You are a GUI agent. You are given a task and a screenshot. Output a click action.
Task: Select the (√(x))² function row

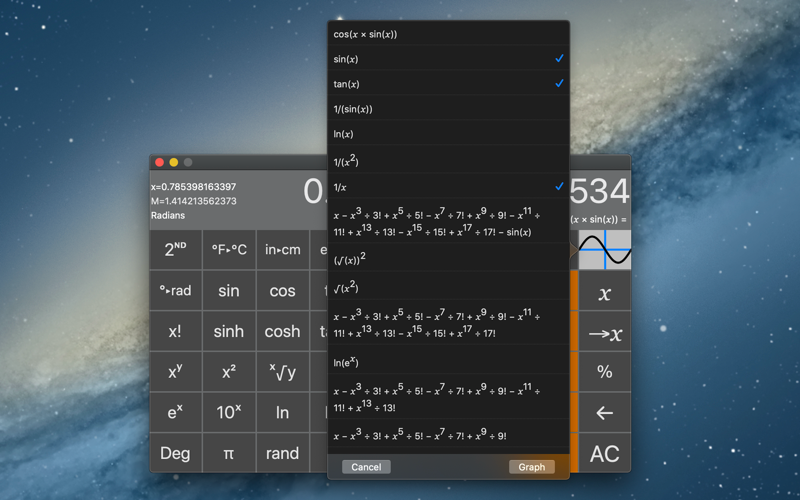[448, 258]
